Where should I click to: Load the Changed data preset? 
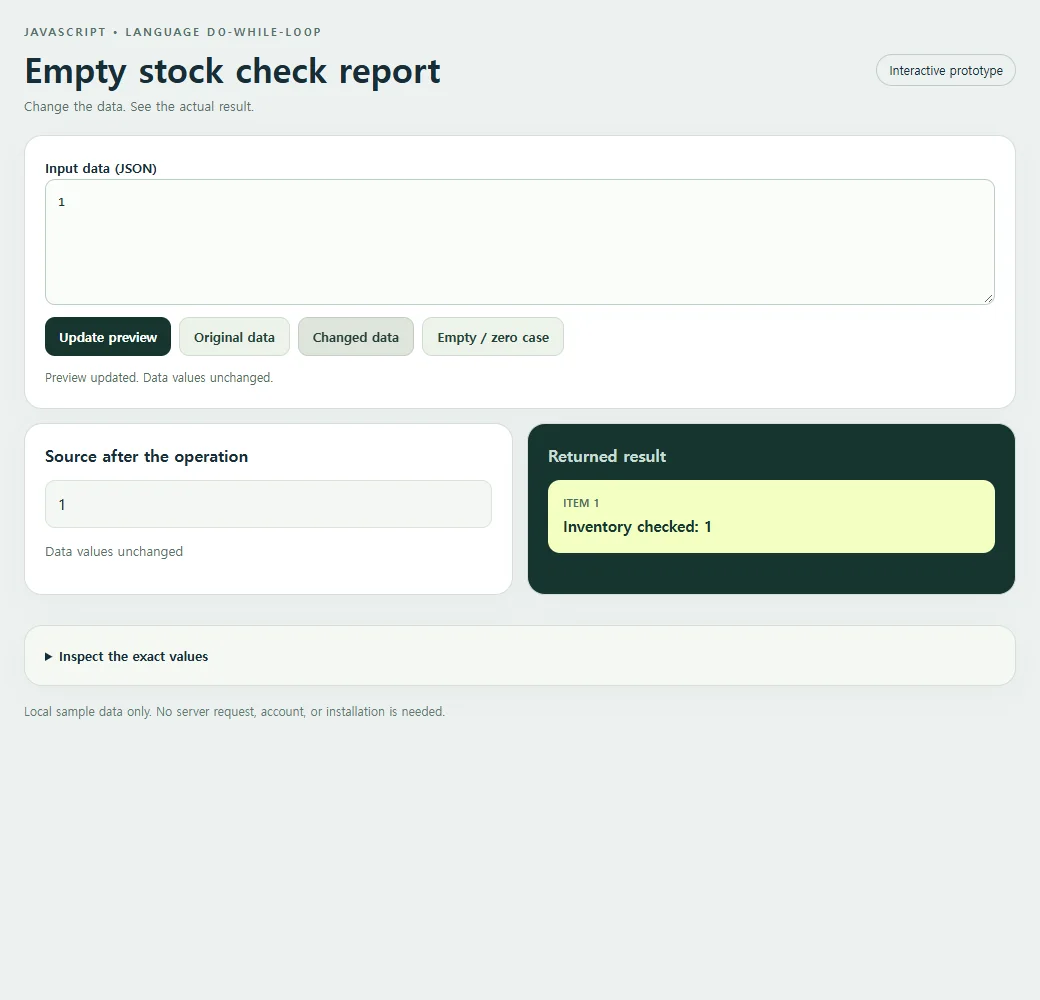pyautogui.click(x=356, y=337)
